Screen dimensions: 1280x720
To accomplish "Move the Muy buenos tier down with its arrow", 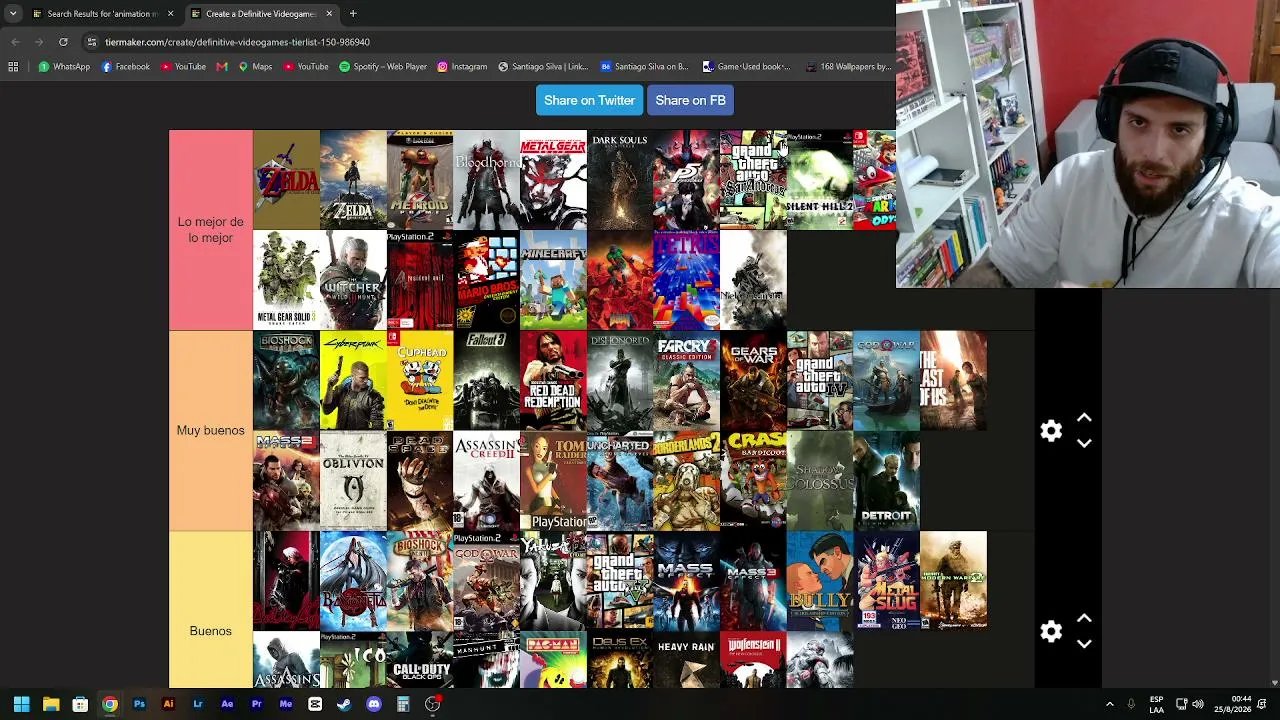I will click(1084, 443).
